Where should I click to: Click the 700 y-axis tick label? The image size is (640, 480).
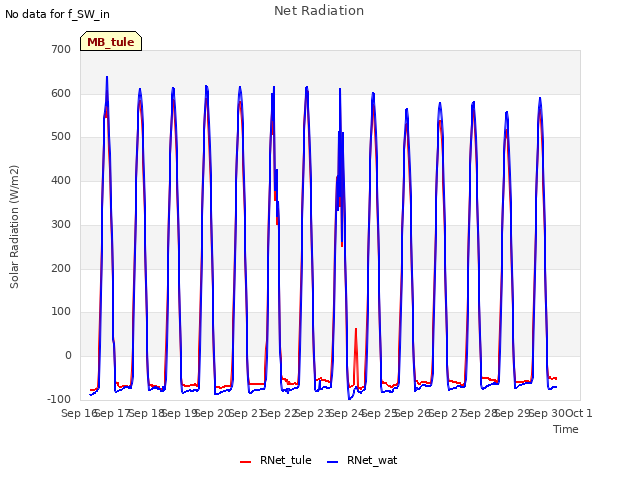(61, 49)
